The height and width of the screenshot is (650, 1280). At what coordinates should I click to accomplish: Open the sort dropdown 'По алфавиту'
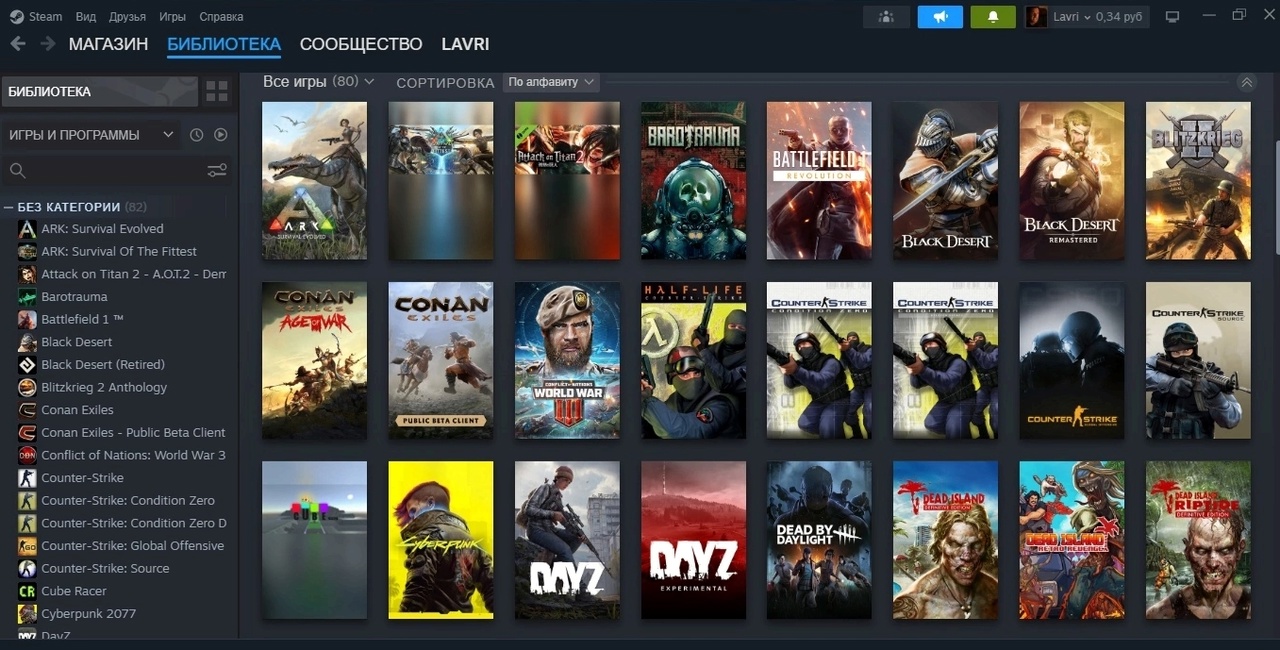(x=551, y=82)
